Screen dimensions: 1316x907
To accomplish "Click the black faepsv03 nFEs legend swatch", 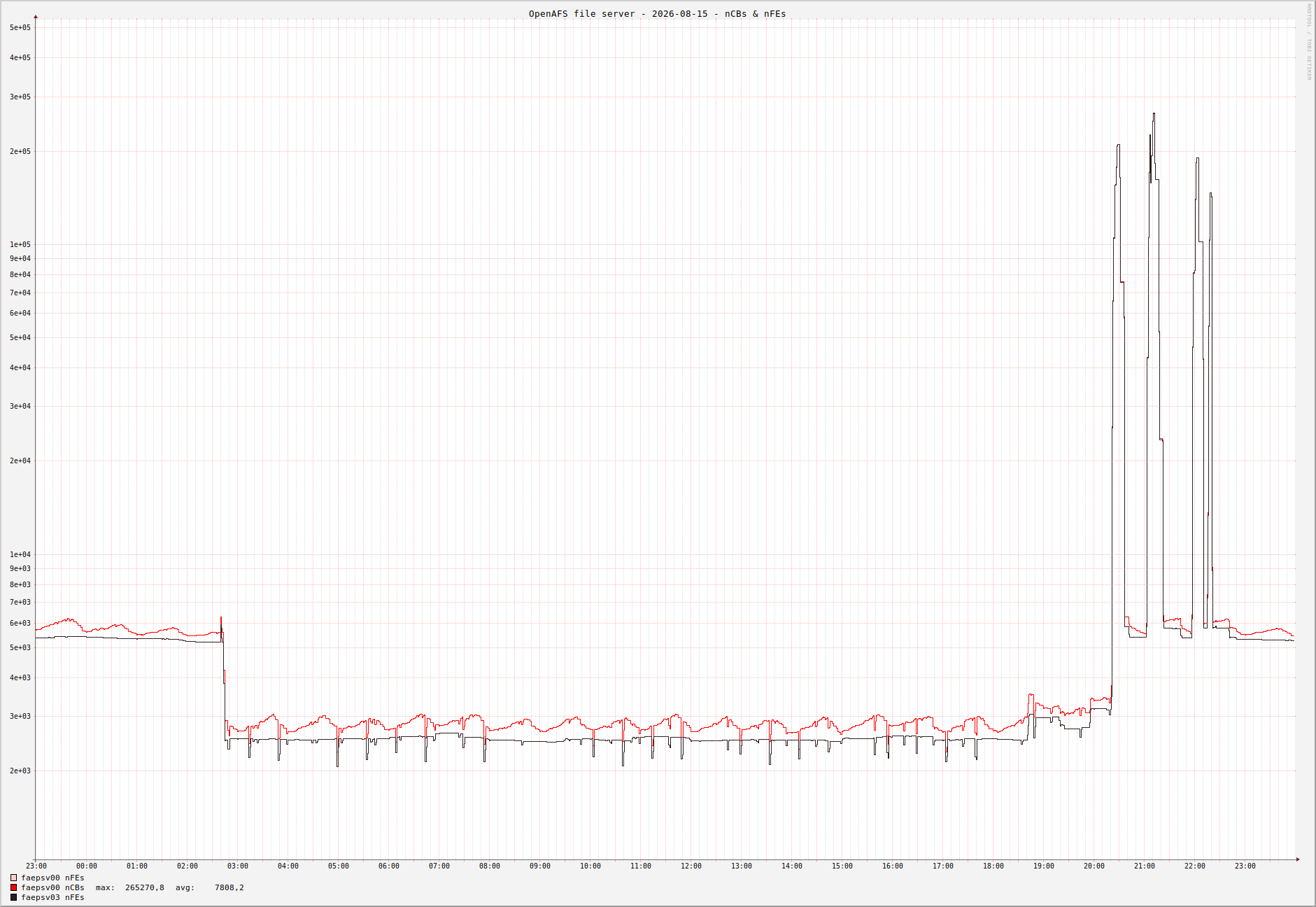I will tap(13, 897).
